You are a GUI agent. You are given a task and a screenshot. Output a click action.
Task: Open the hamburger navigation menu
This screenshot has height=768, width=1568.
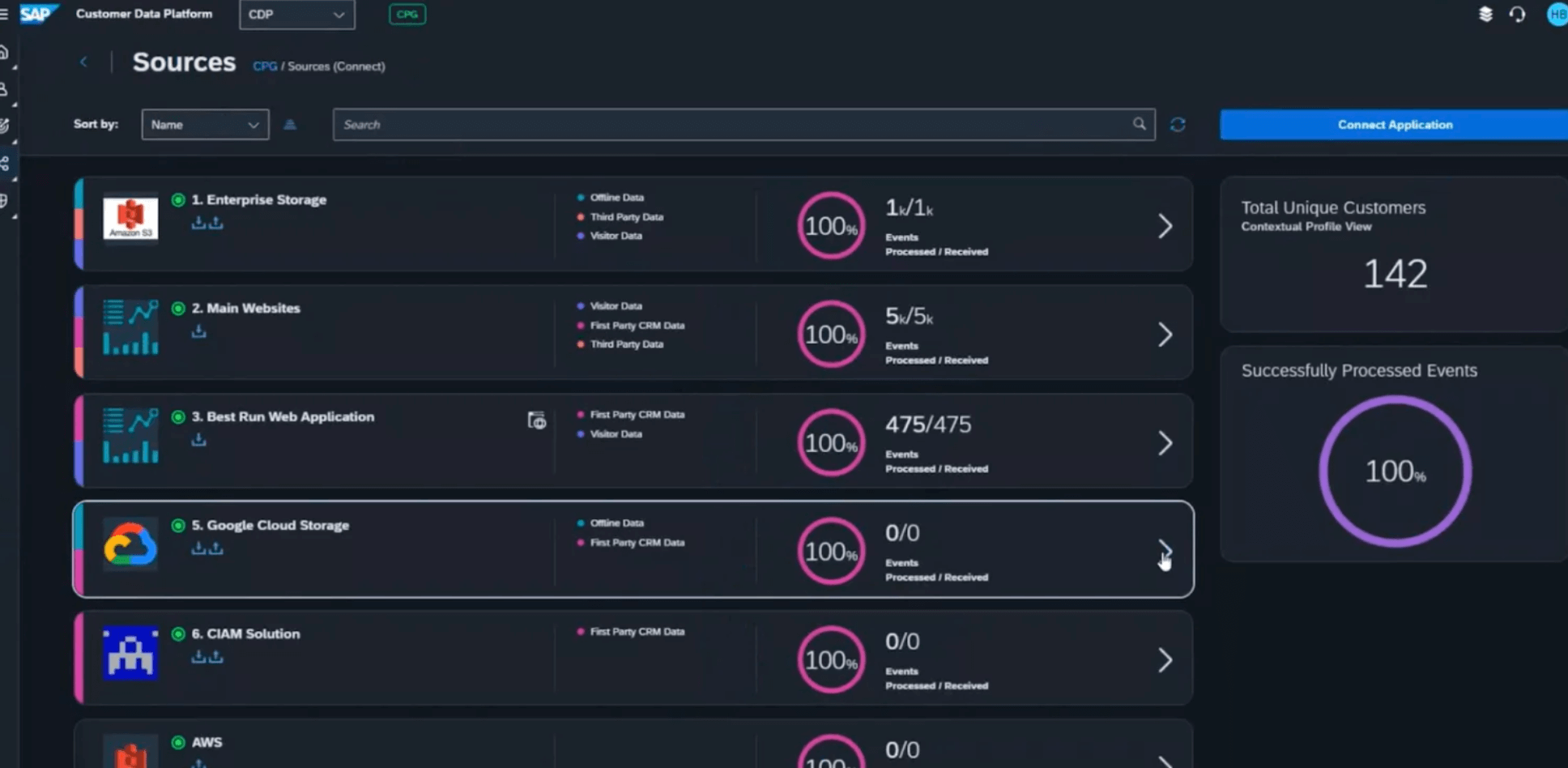pyautogui.click(x=4, y=15)
